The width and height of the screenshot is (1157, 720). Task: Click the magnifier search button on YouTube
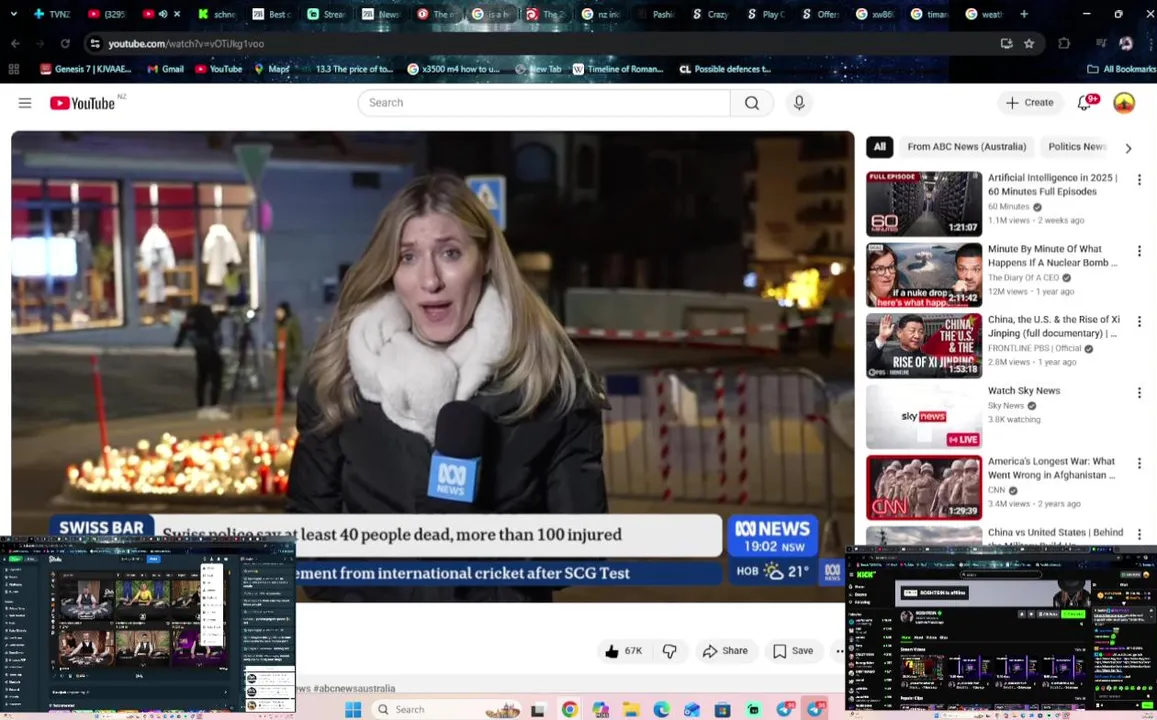[752, 103]
